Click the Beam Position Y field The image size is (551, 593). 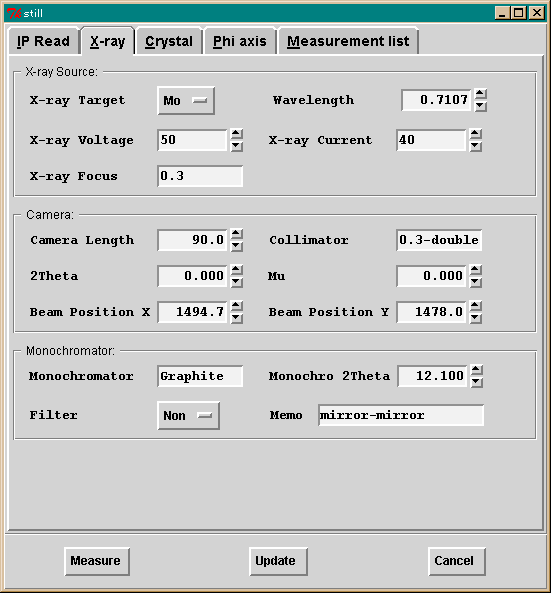[x=431, y=312]
